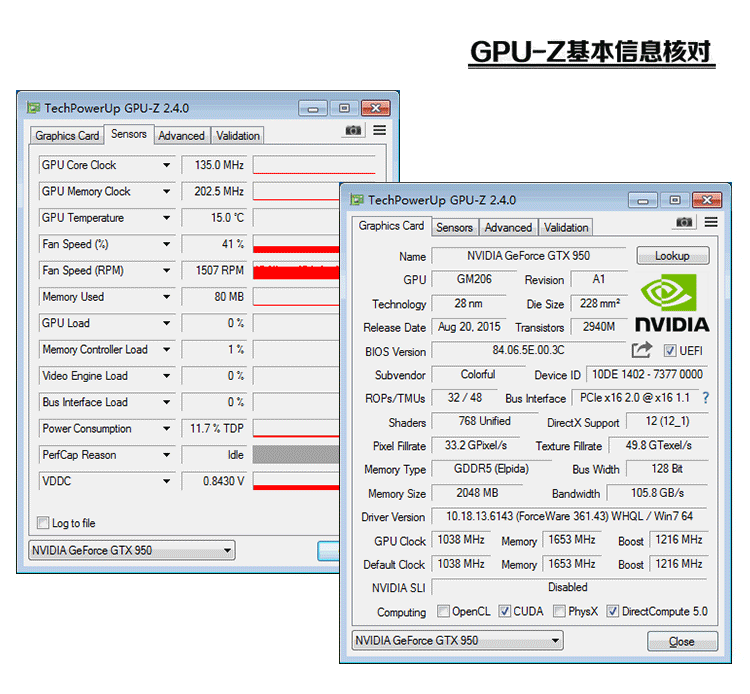Image resolution: width=750 pixels, height=694 pixels.
Task: Click the 135.0 MHz core clock value
Action: point(214,165)
